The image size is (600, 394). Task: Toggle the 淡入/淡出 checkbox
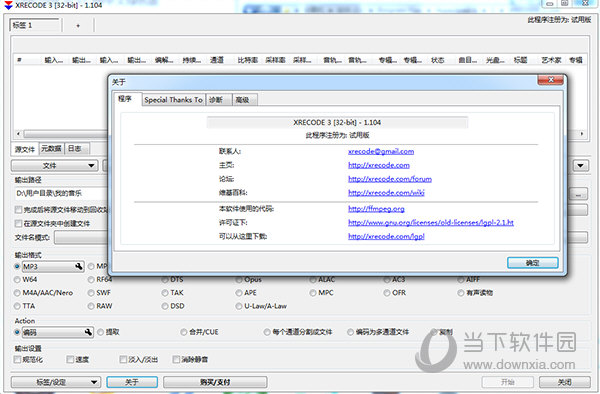point(124,359)
